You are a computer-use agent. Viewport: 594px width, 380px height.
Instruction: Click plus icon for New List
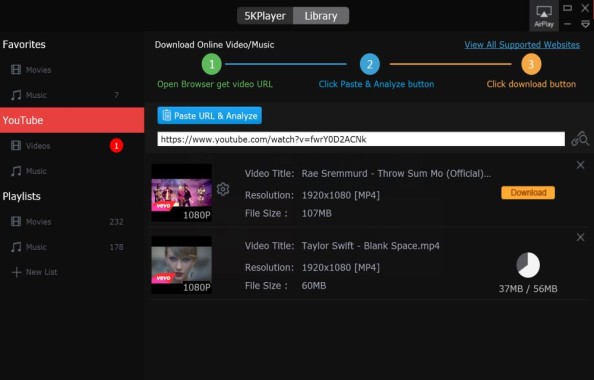tap(16, 272)
